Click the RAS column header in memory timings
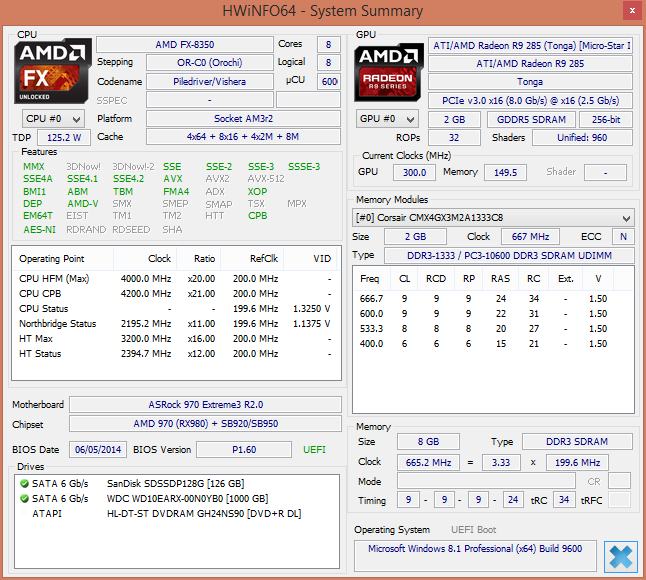The width and height of the screenshot is (646, 580). pos(500,279)
